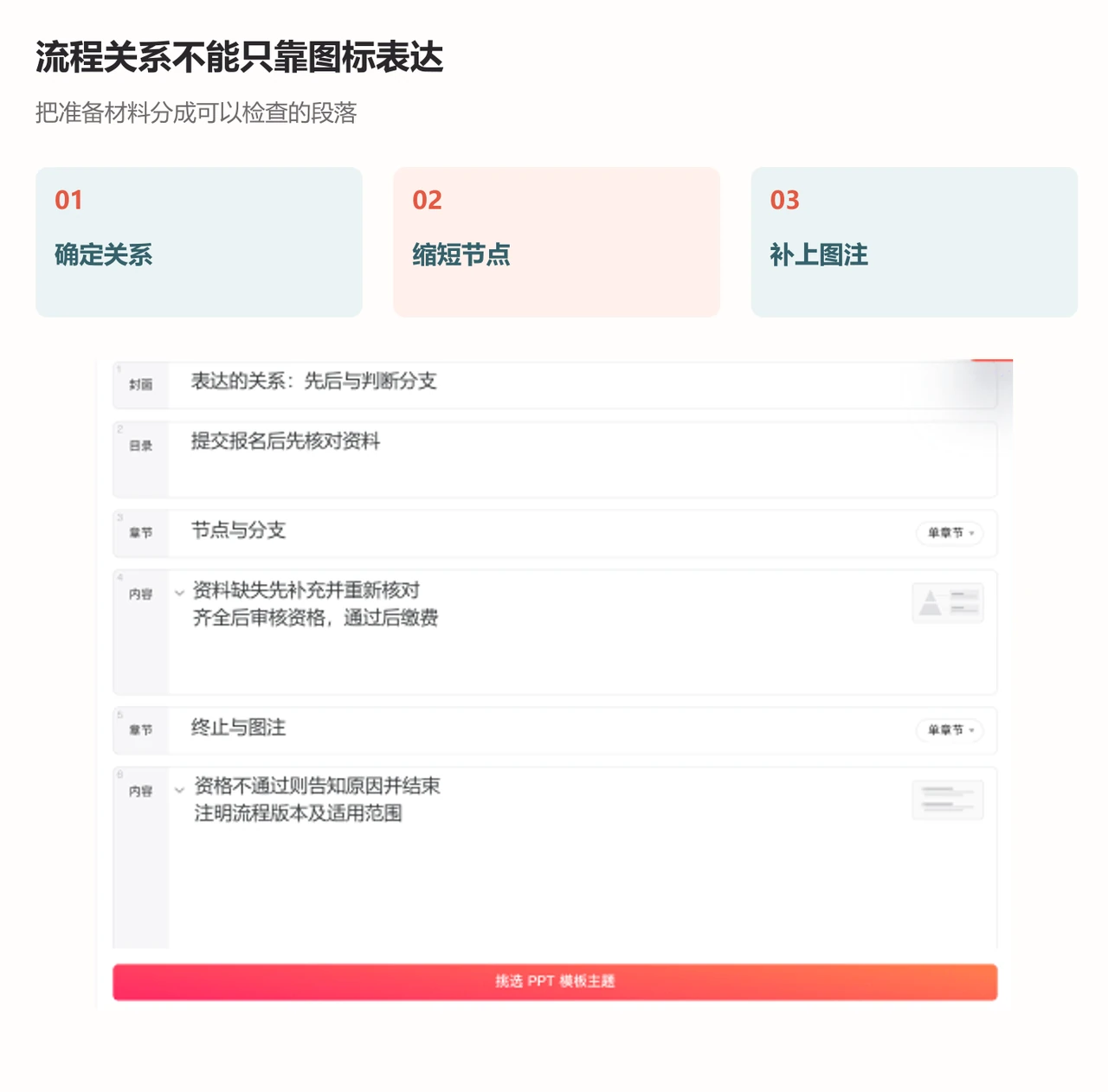The width and height of the screenshot is (1108, 1092).
Task: Select the 内容 label beside 资料缺失先补充并重新核对
Action: [x=141, y=594]
